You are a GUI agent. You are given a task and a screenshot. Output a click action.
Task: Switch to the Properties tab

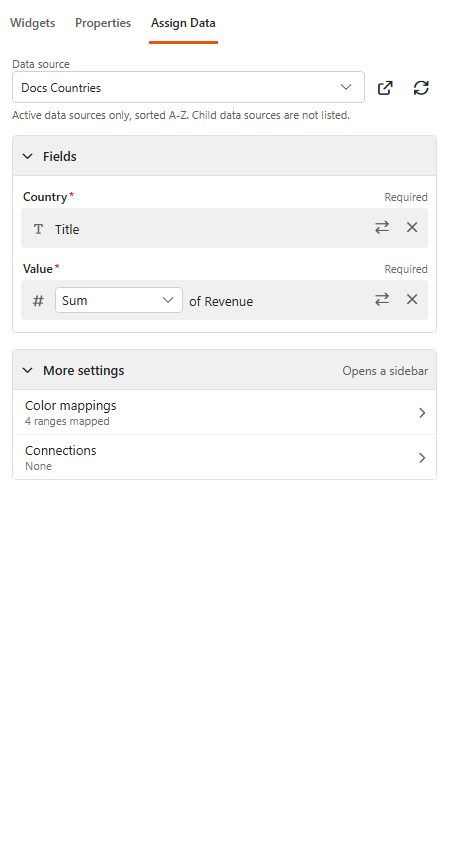(103, 23)
